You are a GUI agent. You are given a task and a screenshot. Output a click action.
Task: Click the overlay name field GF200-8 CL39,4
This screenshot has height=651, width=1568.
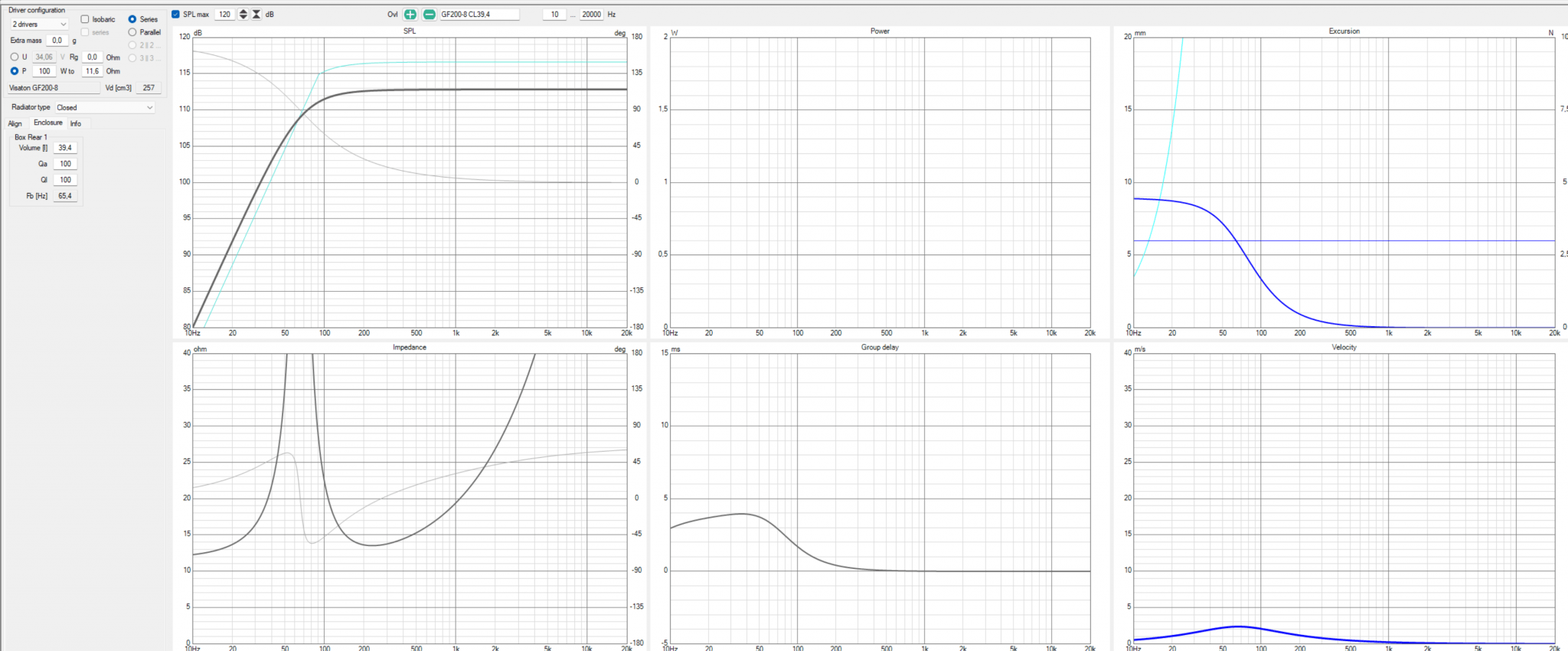479,15
